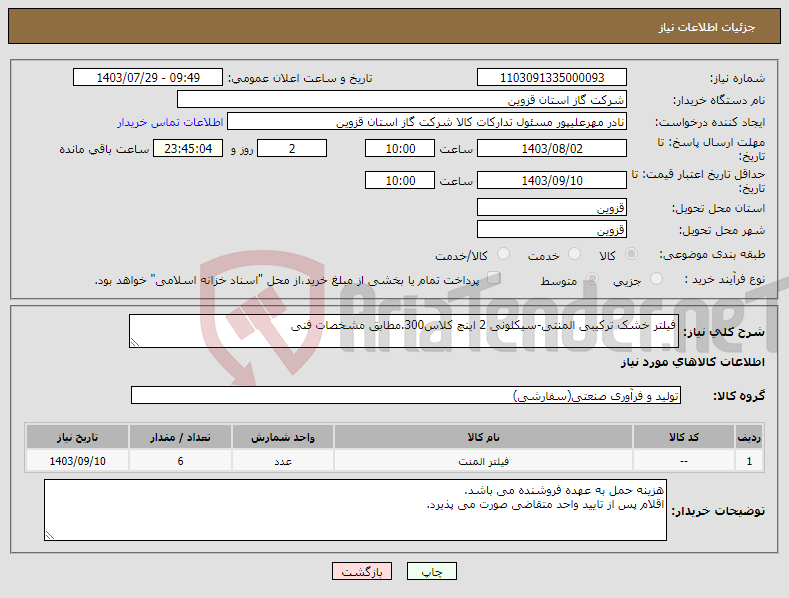The image size is (789, 598).
Task: Click the شماره نیاز field 1103091335000093
Action: click(x=551, y=78)
